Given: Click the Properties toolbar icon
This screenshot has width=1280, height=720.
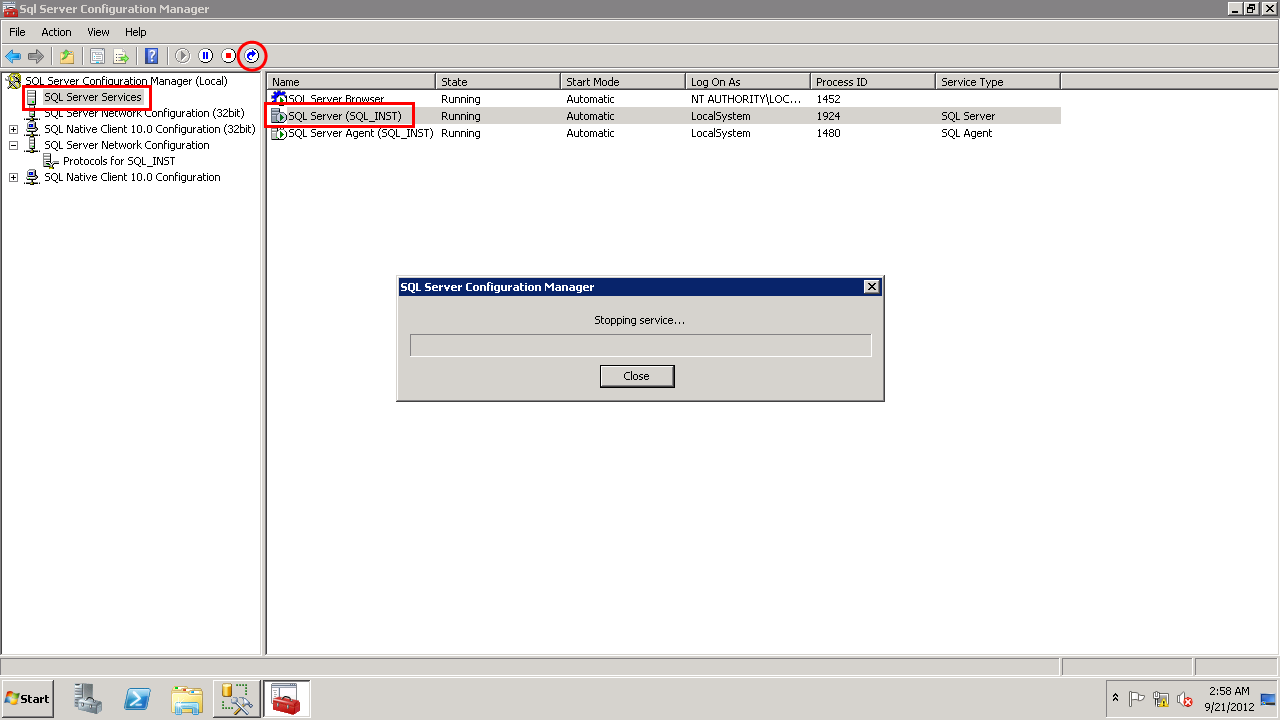Looking at the screenshot, I should click(97, 56).
